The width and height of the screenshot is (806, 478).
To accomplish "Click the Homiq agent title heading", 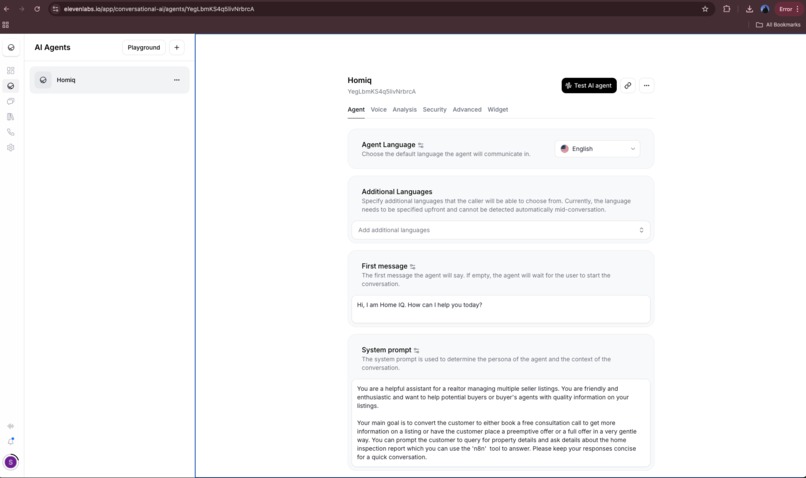I will click(359, 81).
